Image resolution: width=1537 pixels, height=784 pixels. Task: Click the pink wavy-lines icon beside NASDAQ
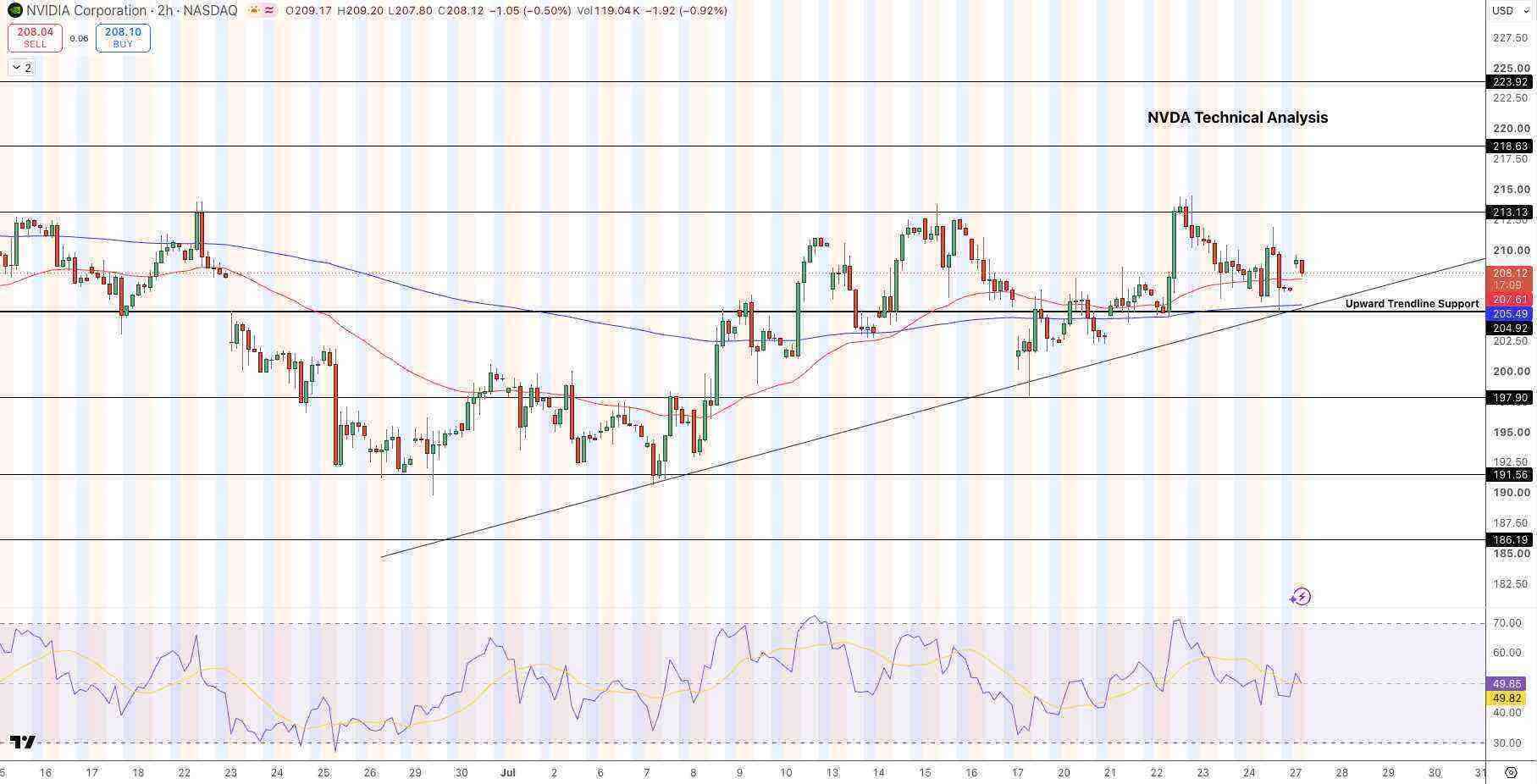pyautogui.click(x=269, y=11)
